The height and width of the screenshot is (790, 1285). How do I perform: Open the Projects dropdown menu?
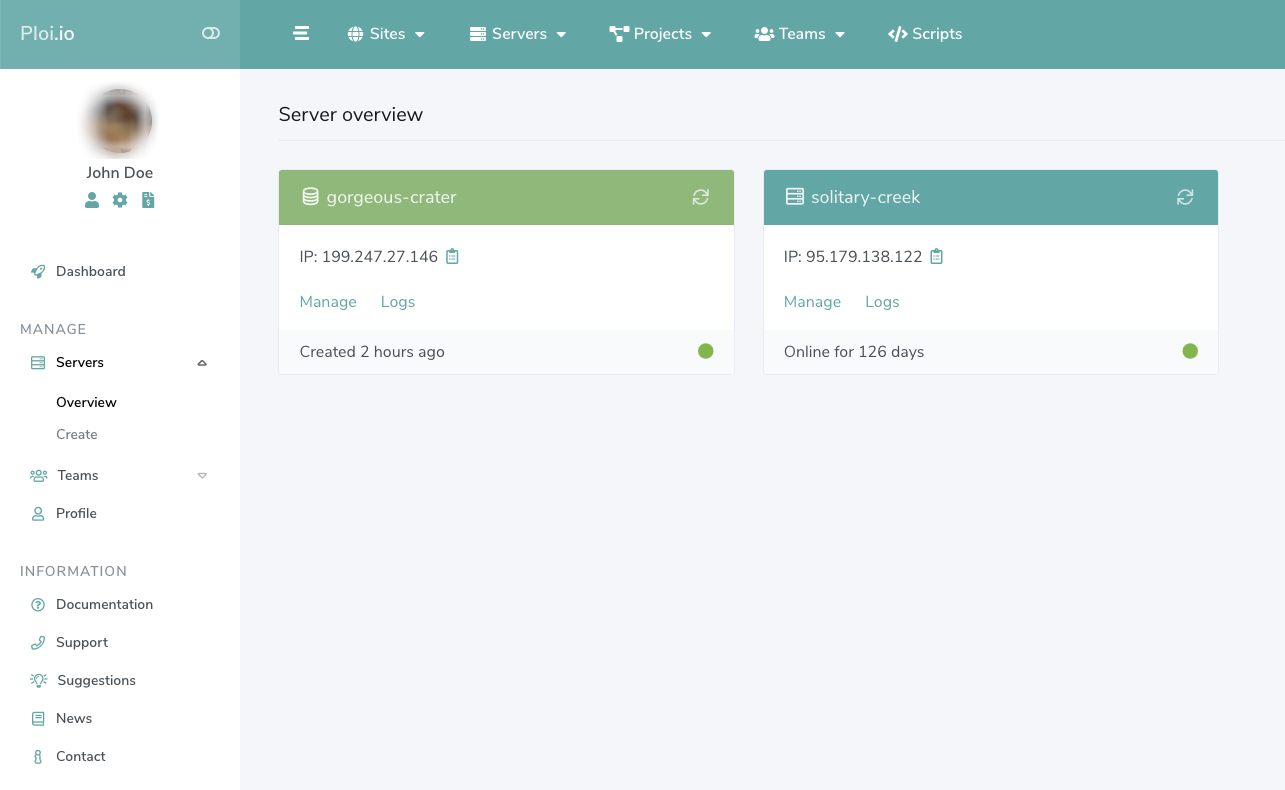(660, 34)
